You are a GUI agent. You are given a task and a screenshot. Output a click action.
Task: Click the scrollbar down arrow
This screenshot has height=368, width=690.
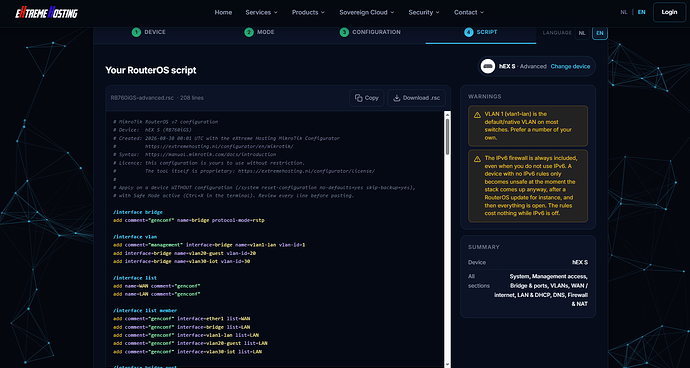coord(448,364)
